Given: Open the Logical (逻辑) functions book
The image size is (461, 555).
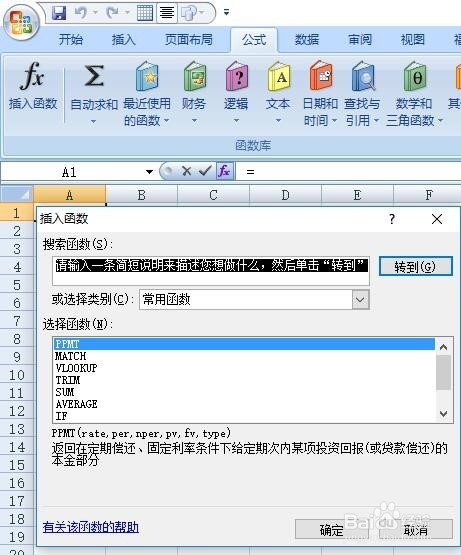Looking at the screenshot, I should click(x=237, y=76).
